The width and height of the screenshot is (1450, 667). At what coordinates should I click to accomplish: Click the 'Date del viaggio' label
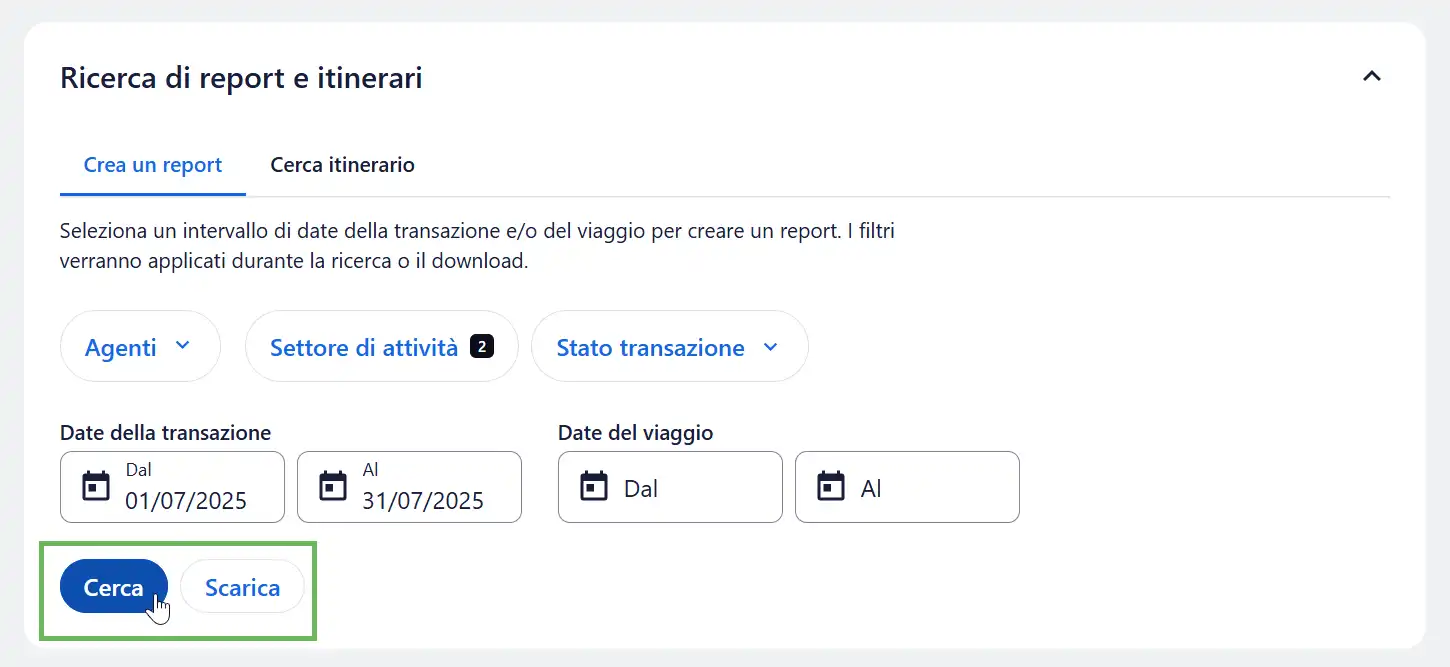635,433
